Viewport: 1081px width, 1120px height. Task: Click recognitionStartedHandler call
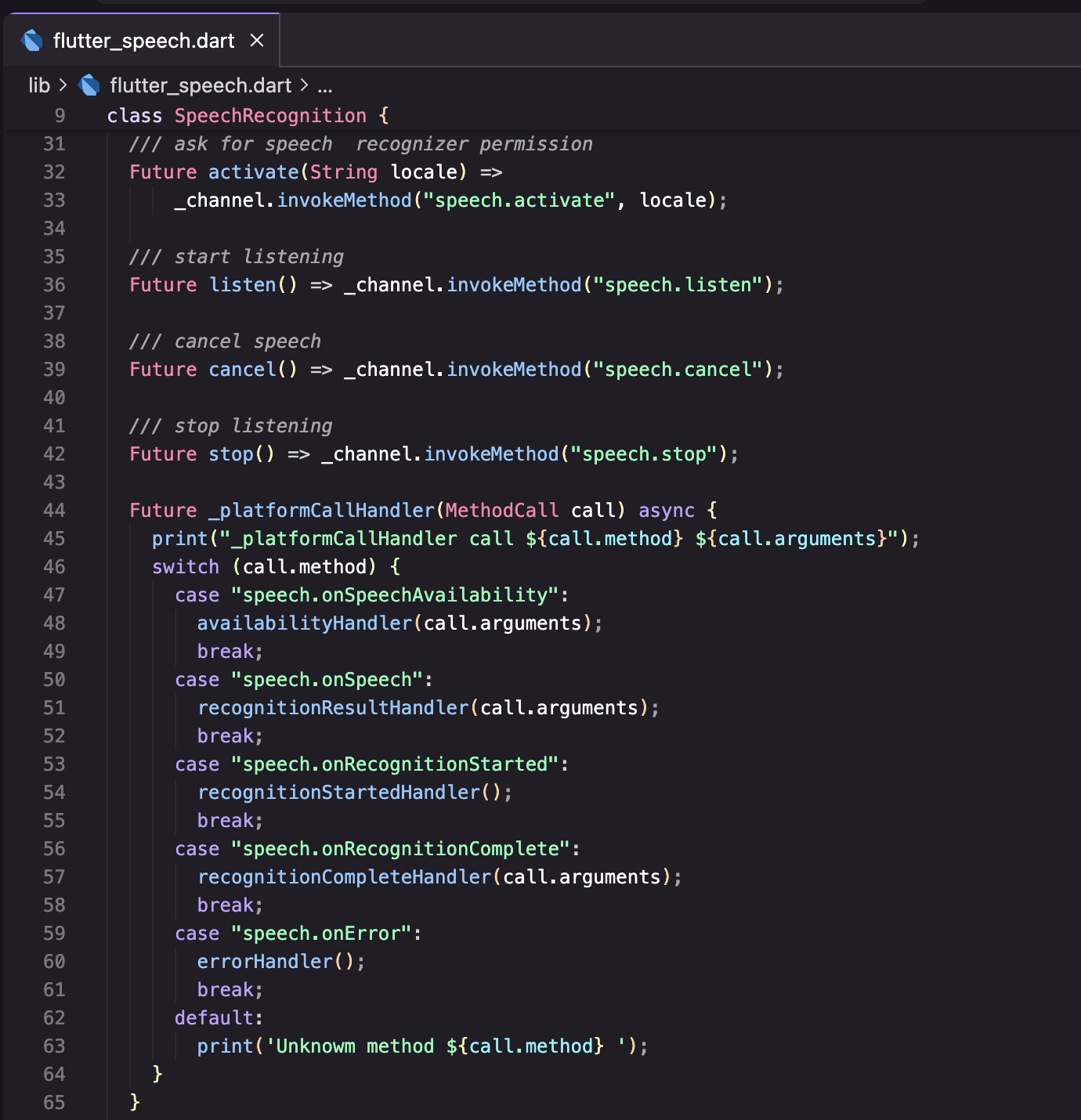[x=338, y=793]
